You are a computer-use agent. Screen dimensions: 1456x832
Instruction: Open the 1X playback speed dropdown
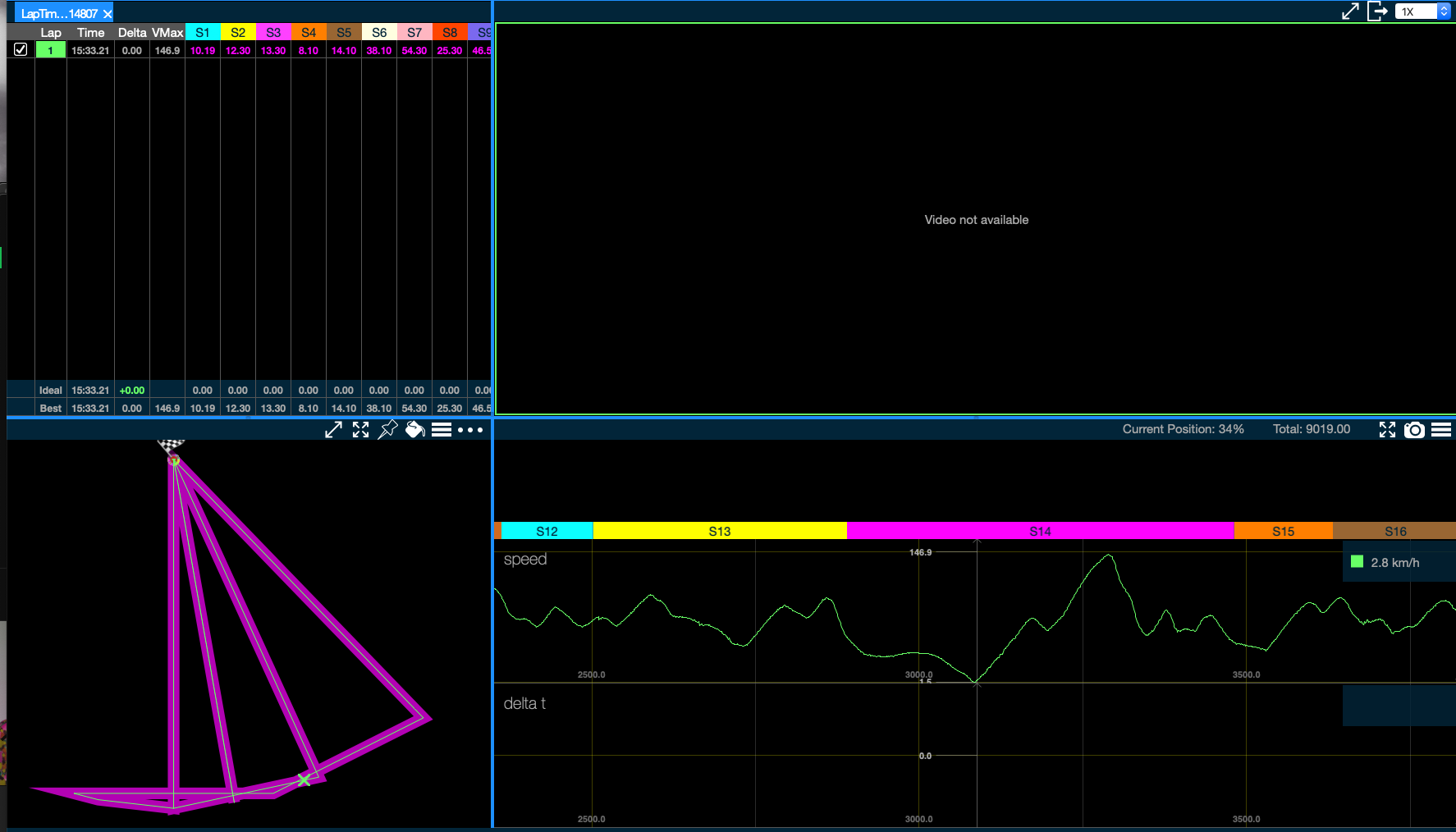[1422, 11]
